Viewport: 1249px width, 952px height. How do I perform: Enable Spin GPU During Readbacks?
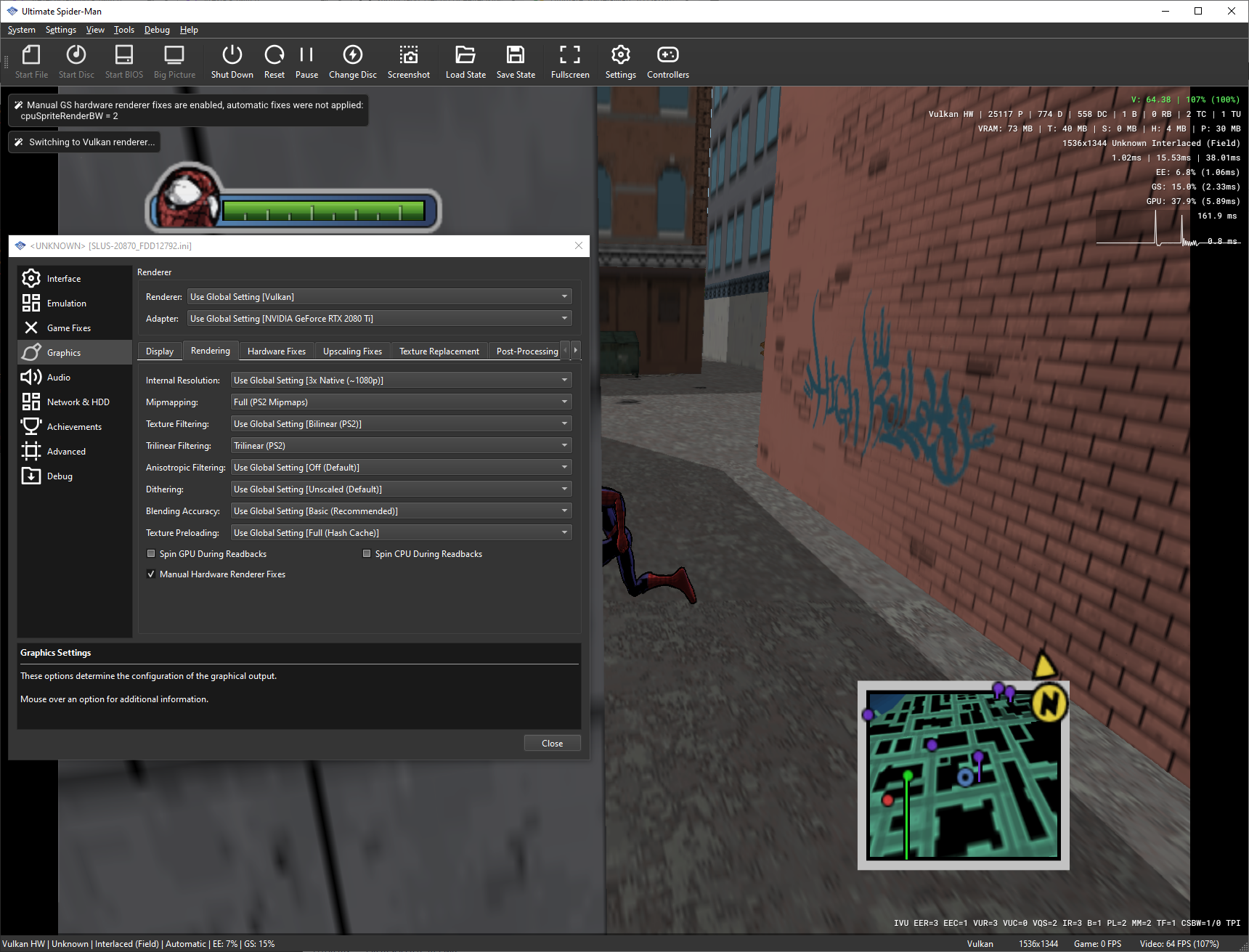point(151,553)
